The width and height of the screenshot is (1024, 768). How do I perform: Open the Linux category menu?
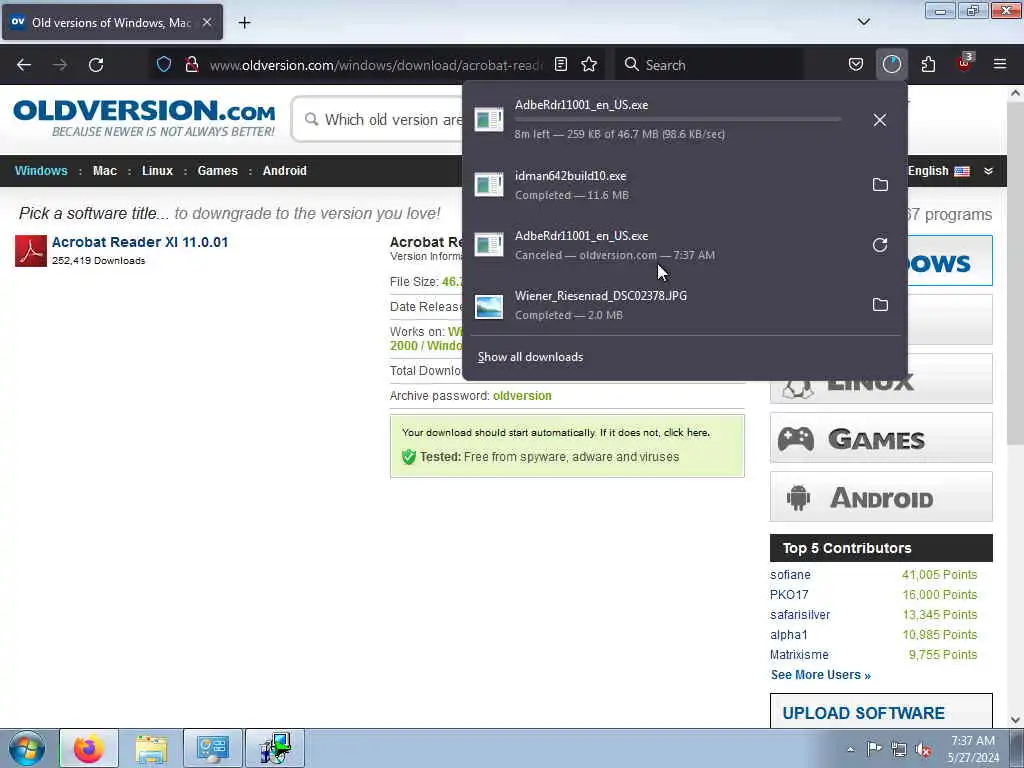point(157,170)
